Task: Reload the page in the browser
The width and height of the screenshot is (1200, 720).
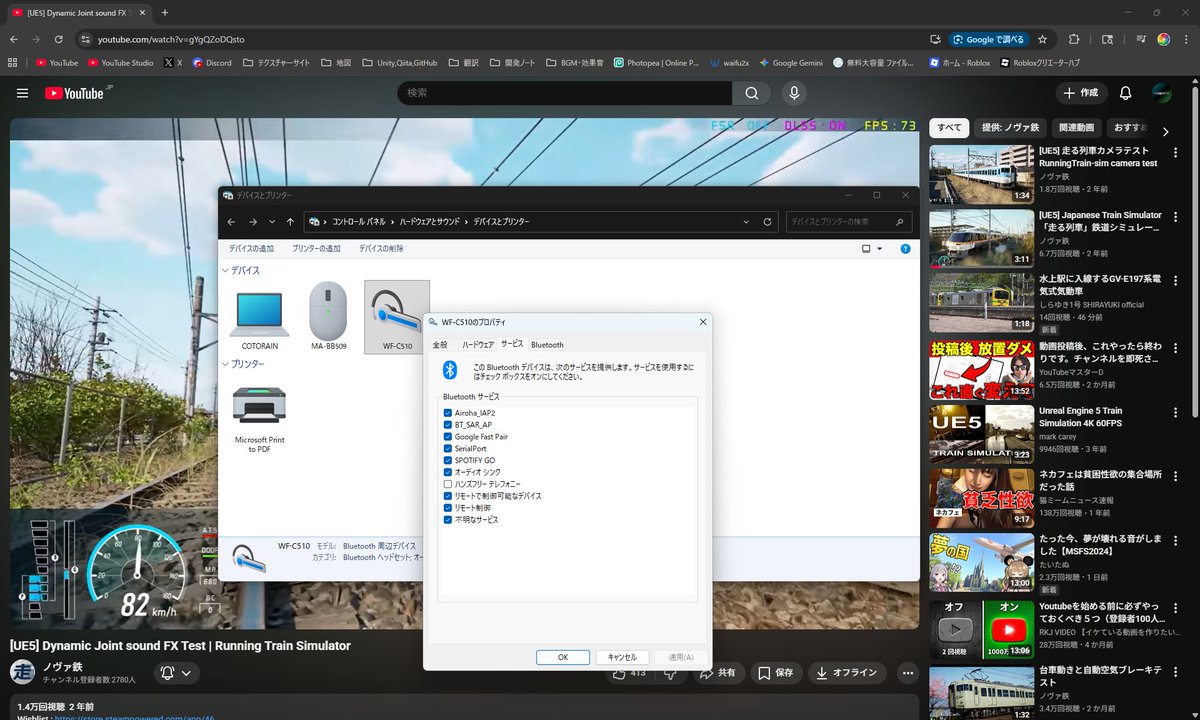Action: tap(59, 39)
